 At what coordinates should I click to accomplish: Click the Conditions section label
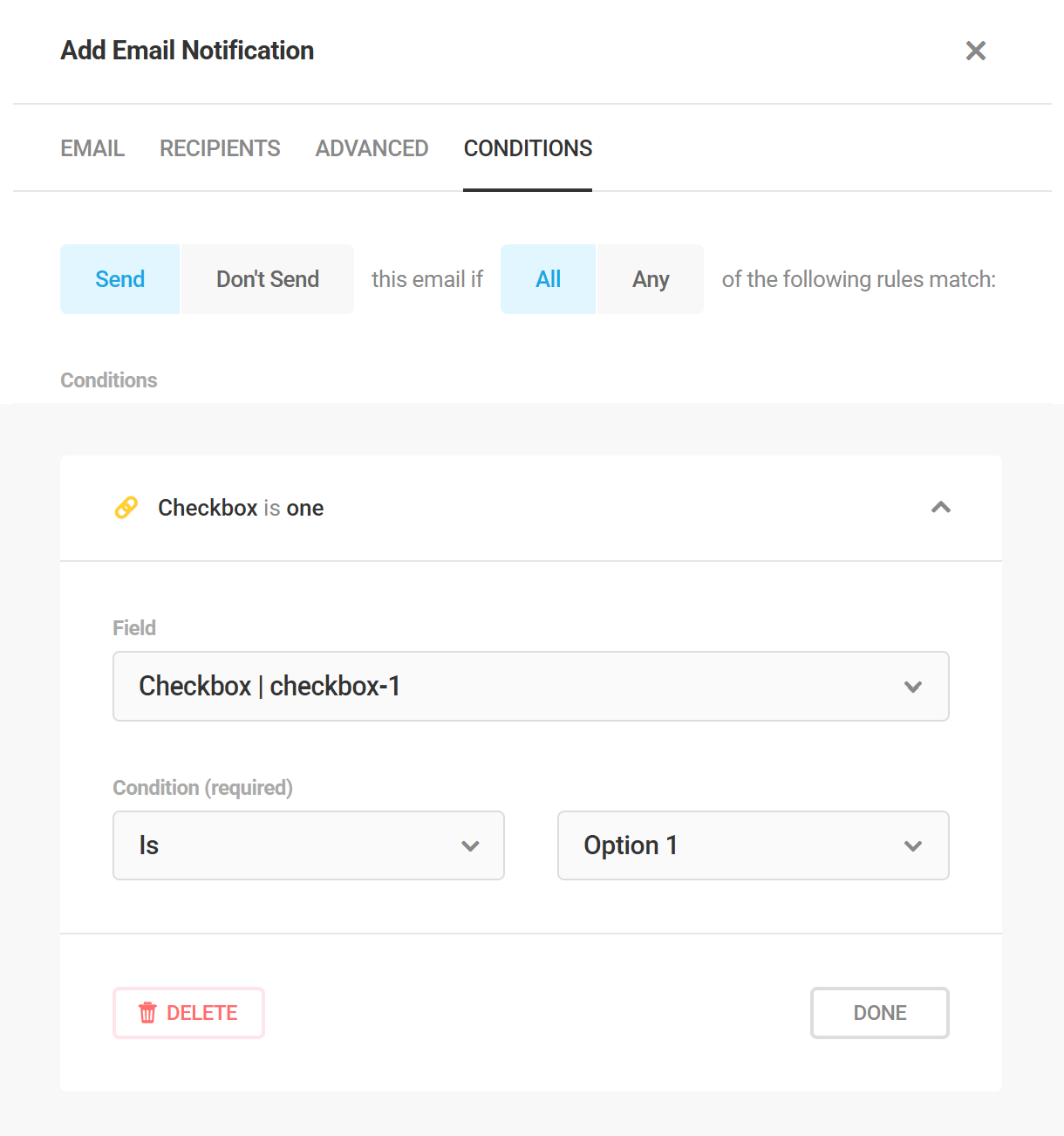pos(109,380)
